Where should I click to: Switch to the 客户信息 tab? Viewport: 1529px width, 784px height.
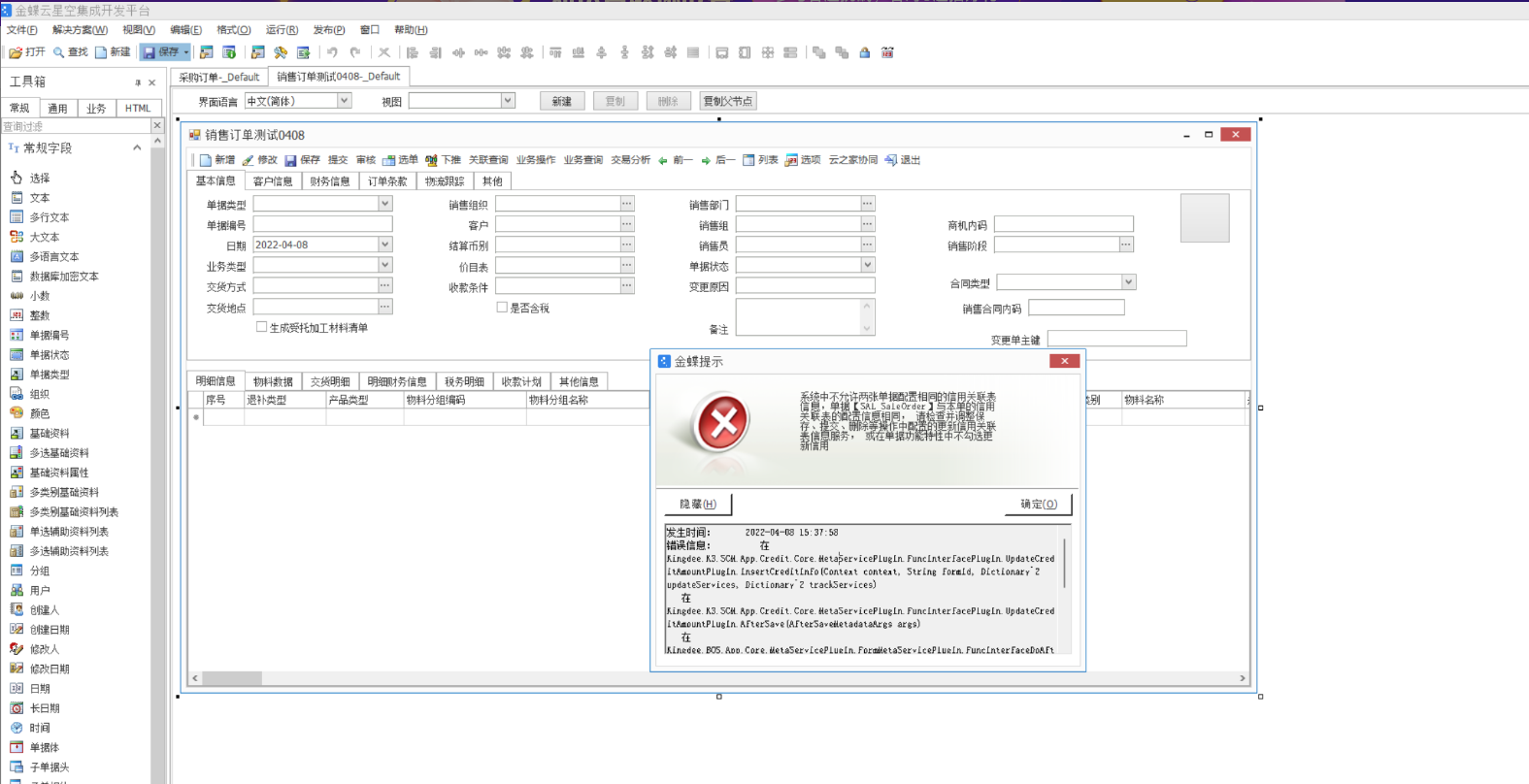(273, 181)
